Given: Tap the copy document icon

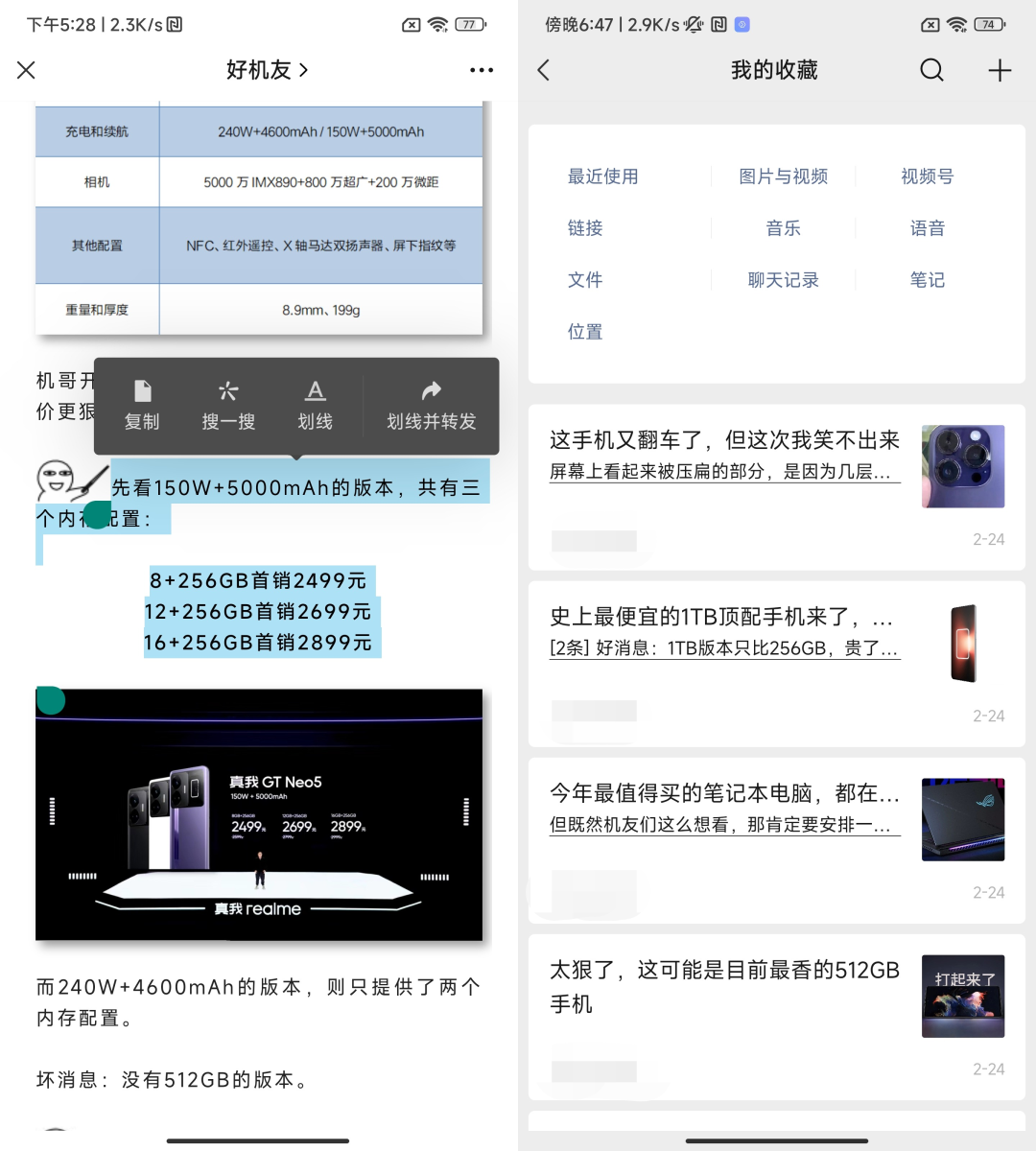Looking at the screenshot, I should point(142,390).
